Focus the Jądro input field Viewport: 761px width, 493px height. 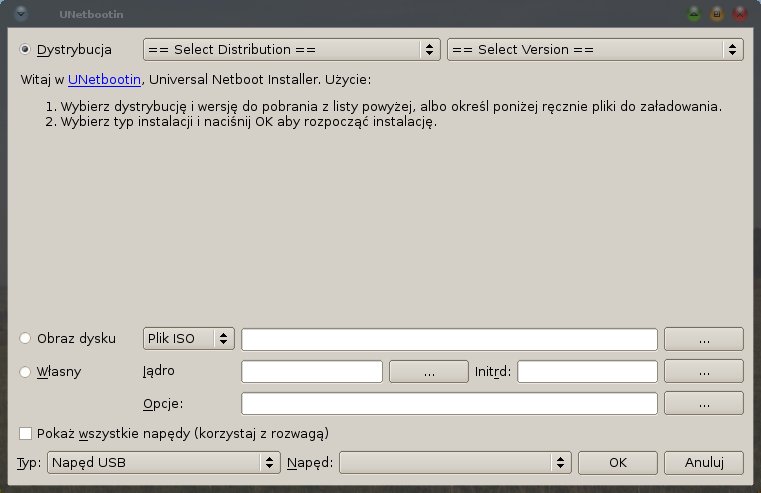tap(312, 372)
